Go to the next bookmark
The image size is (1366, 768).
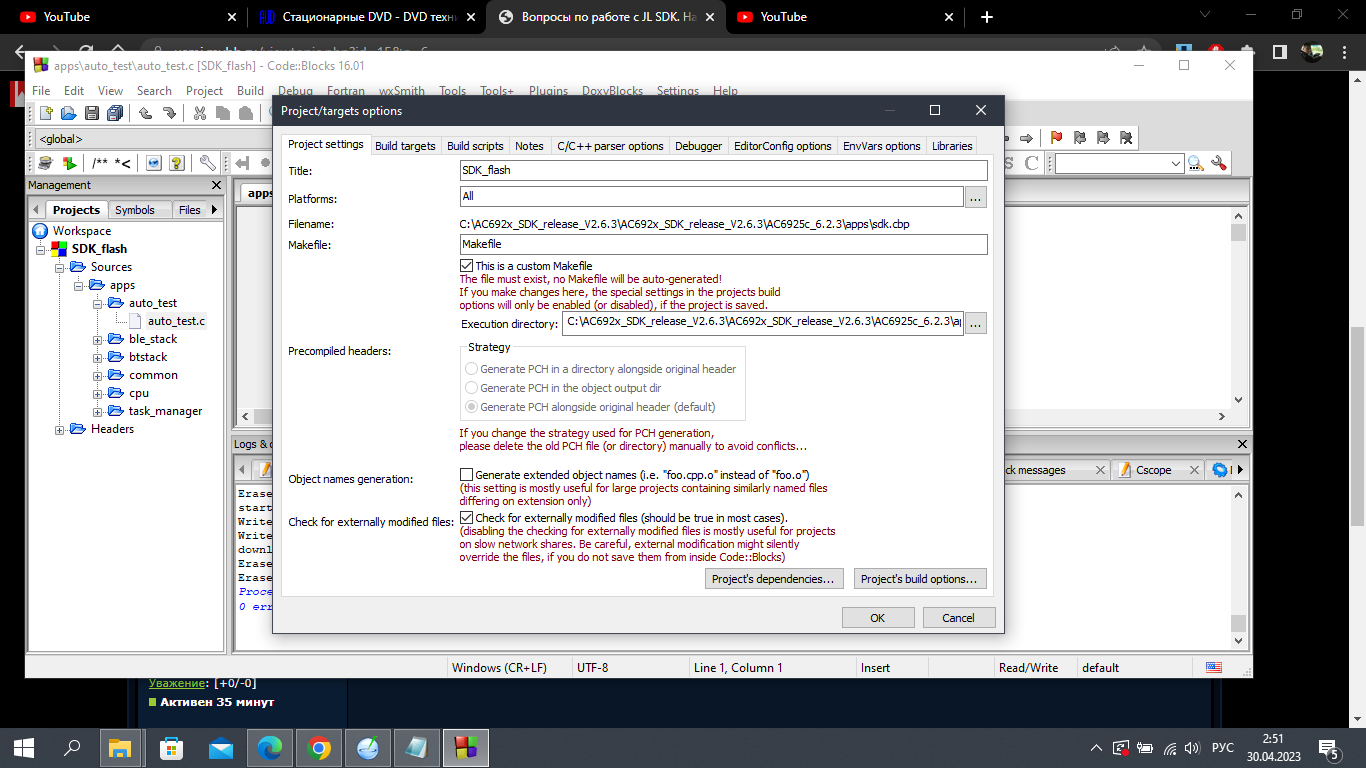[x=1102, y=138]
